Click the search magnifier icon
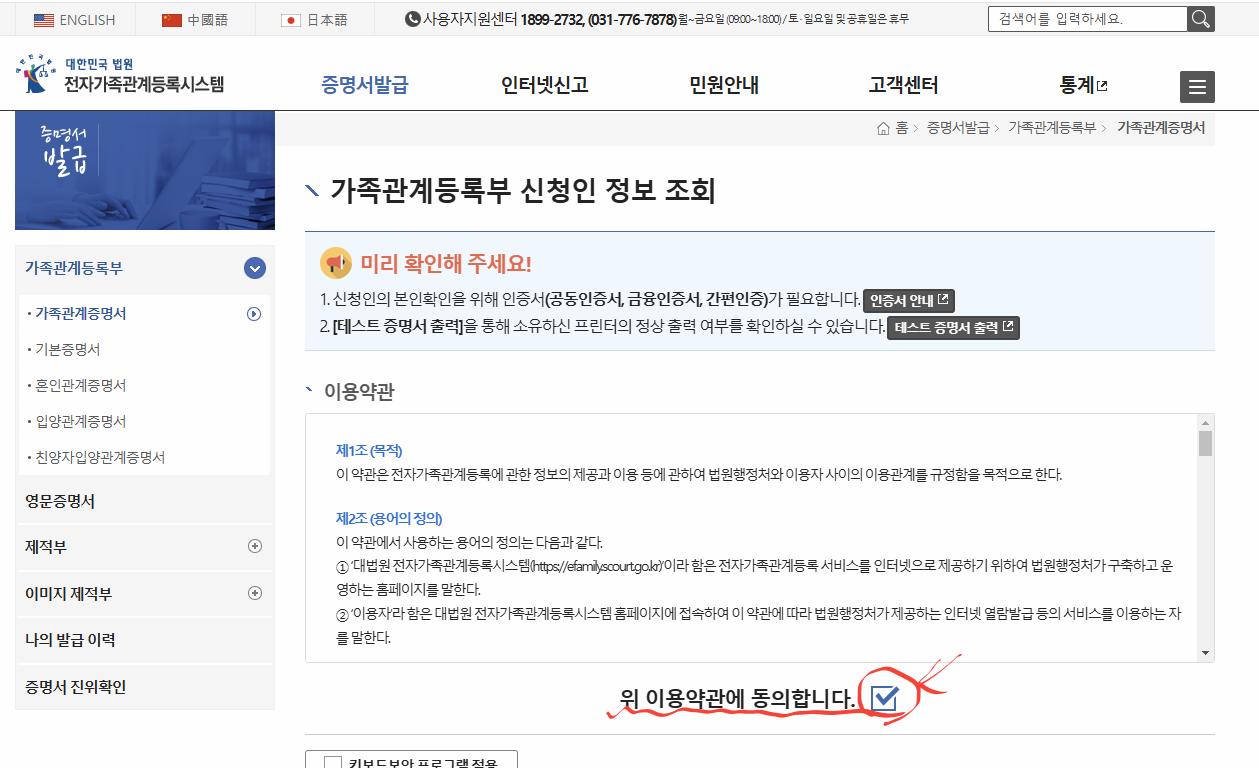Screen dimensions: 1259x768 coord(1200,18)
